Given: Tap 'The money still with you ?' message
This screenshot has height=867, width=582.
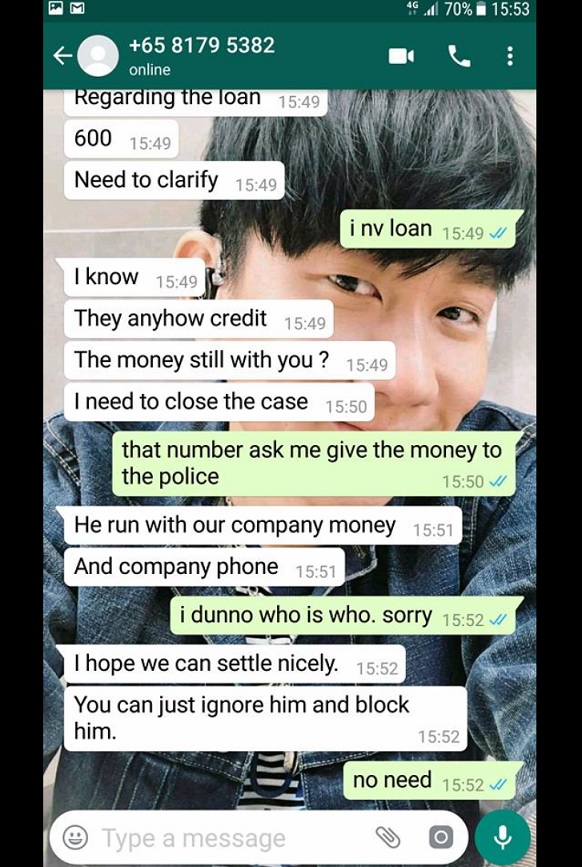Looking at the screenshot, I should 229,361.
